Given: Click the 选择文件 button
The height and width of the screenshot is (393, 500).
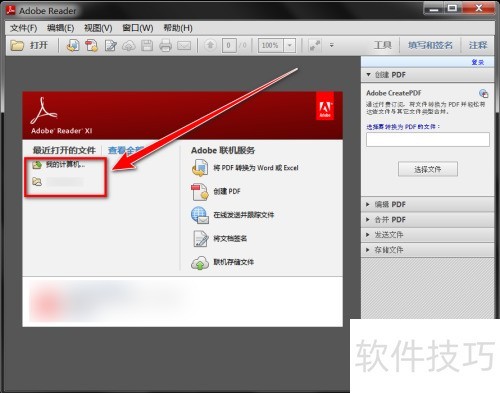Looking at the screenshot, I should (x=428, y=169).
